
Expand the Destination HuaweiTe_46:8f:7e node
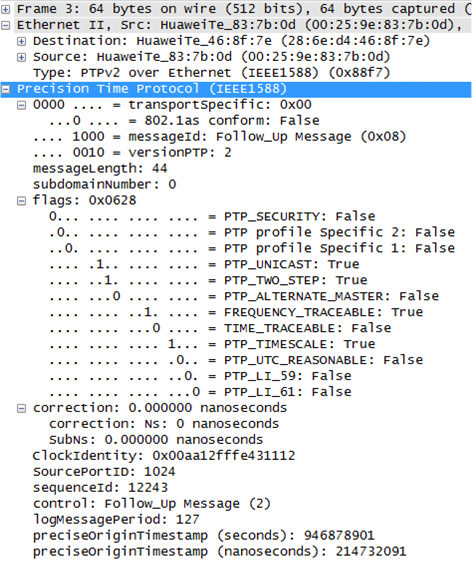coord(22,41)
